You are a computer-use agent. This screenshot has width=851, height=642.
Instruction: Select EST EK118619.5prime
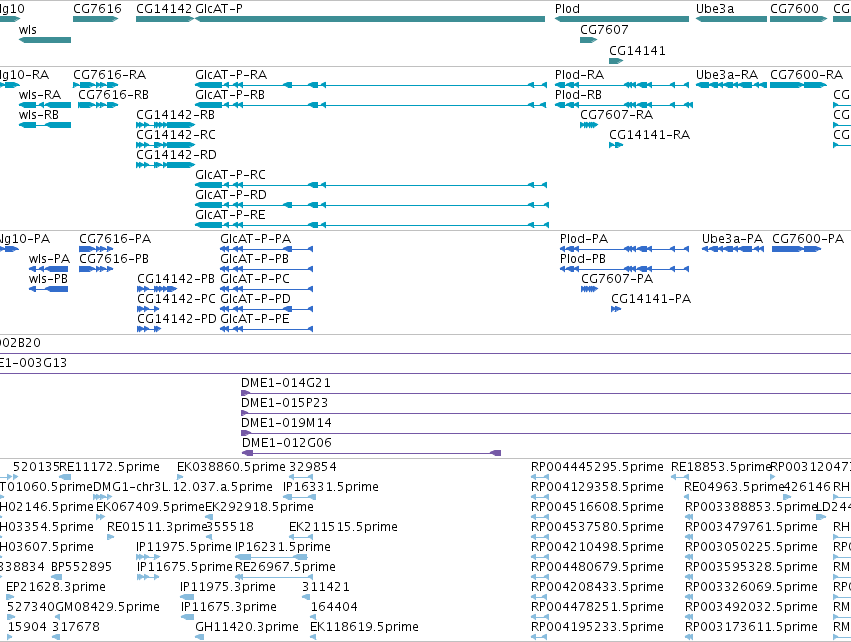314,637
